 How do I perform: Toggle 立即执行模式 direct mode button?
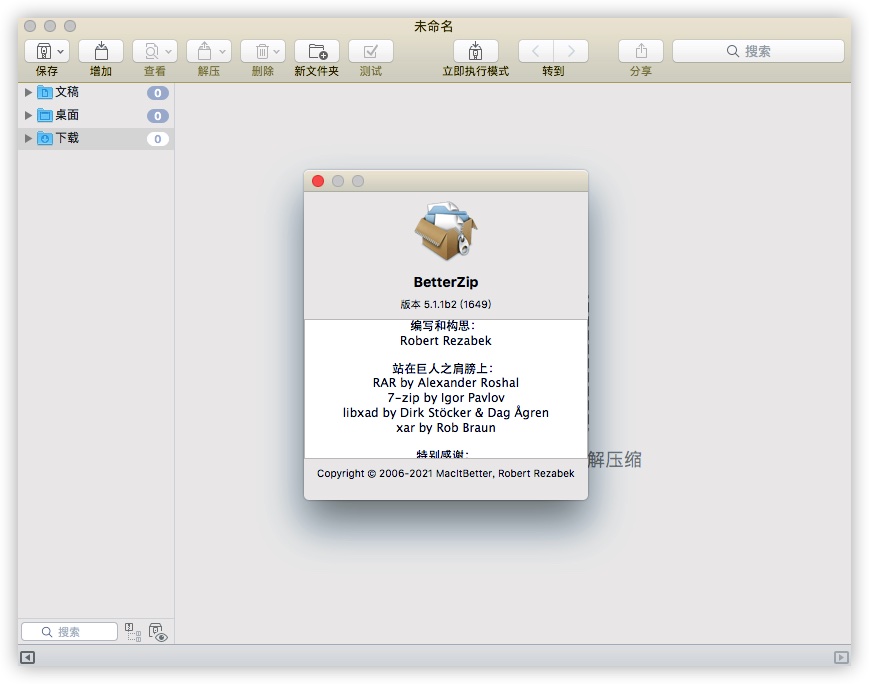(476, 51)
